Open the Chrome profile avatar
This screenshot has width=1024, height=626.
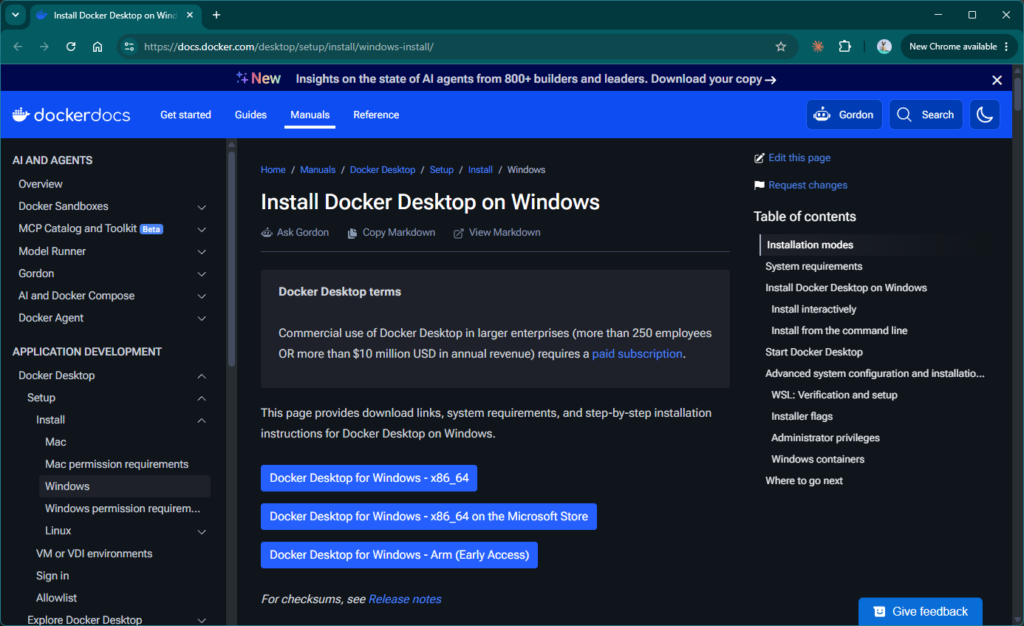tap(884, 46)
